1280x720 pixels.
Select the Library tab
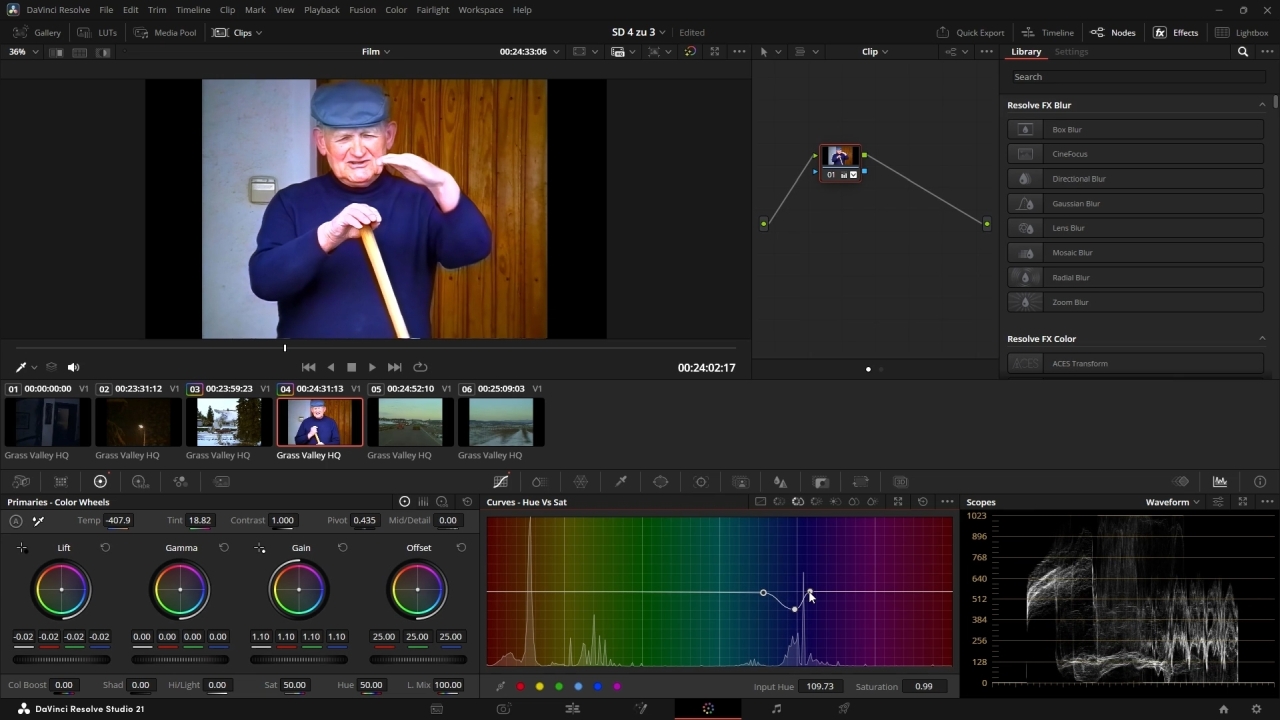1026,51
